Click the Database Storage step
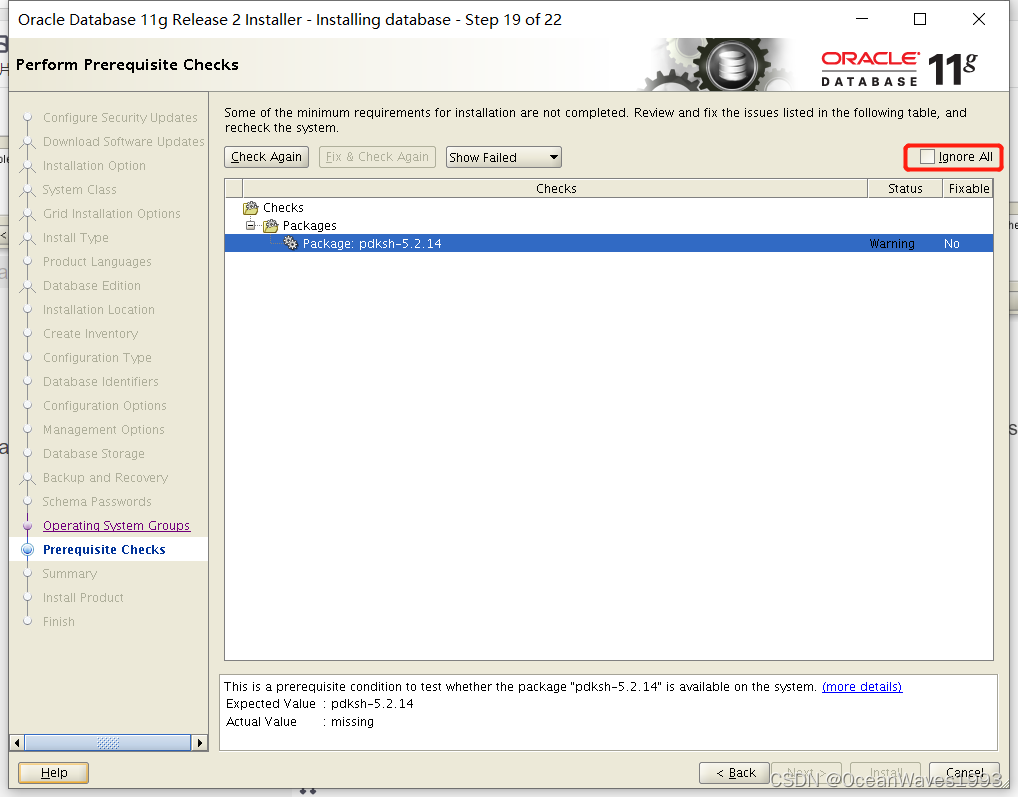Viewport: 1018px width, 797px height. [x=93, y=454]
